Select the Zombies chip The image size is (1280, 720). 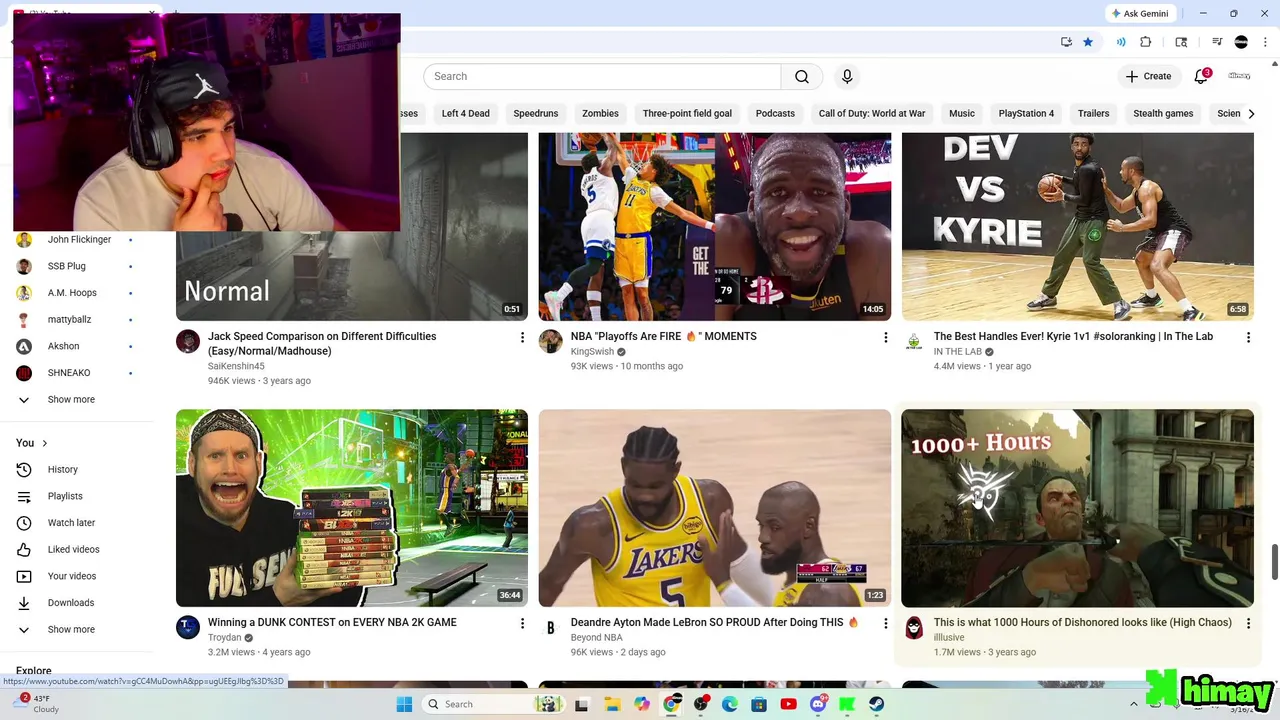600,114
